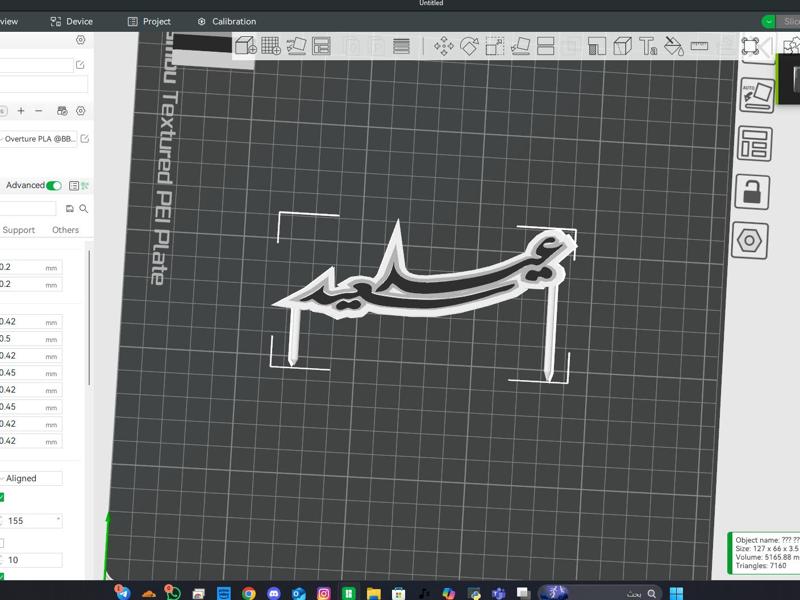Select the Scale tool
The width and height of the screenshot is (800, 600).
495,46
